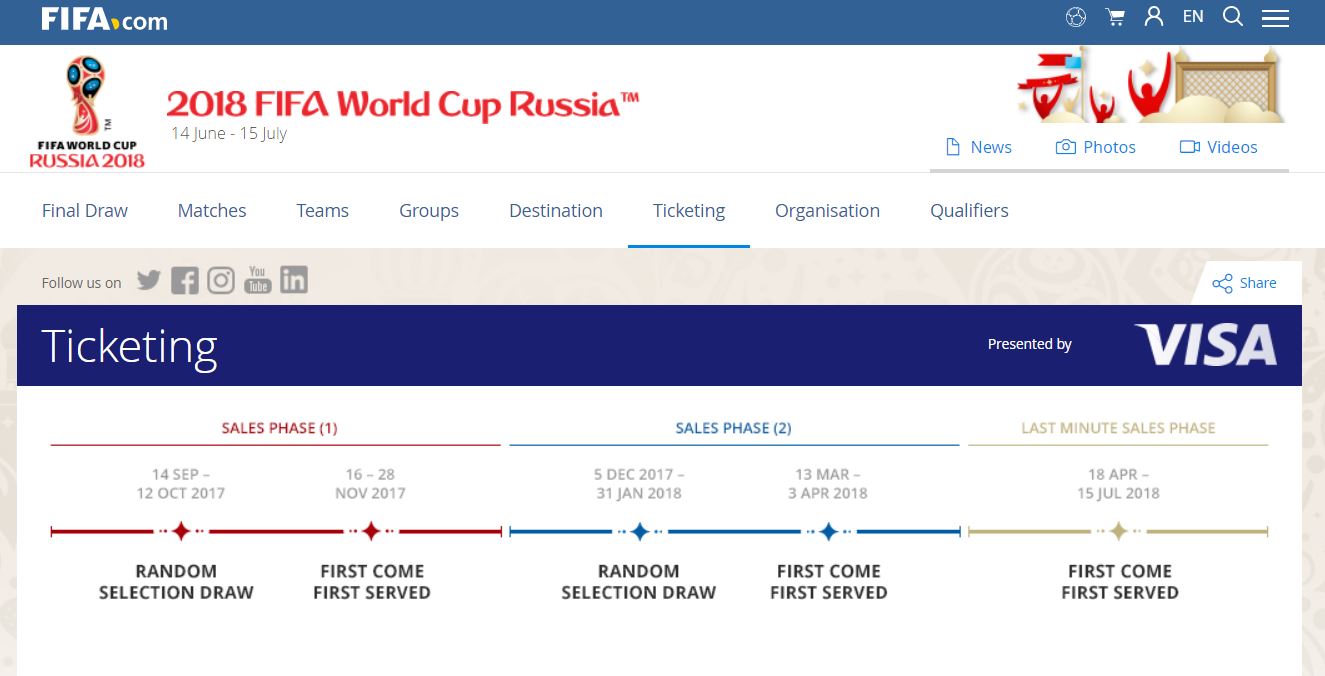Image resolution: width=1325 pixels, height=676 pixels.
Task: Click the Share button
Action: coord(1244,283)
